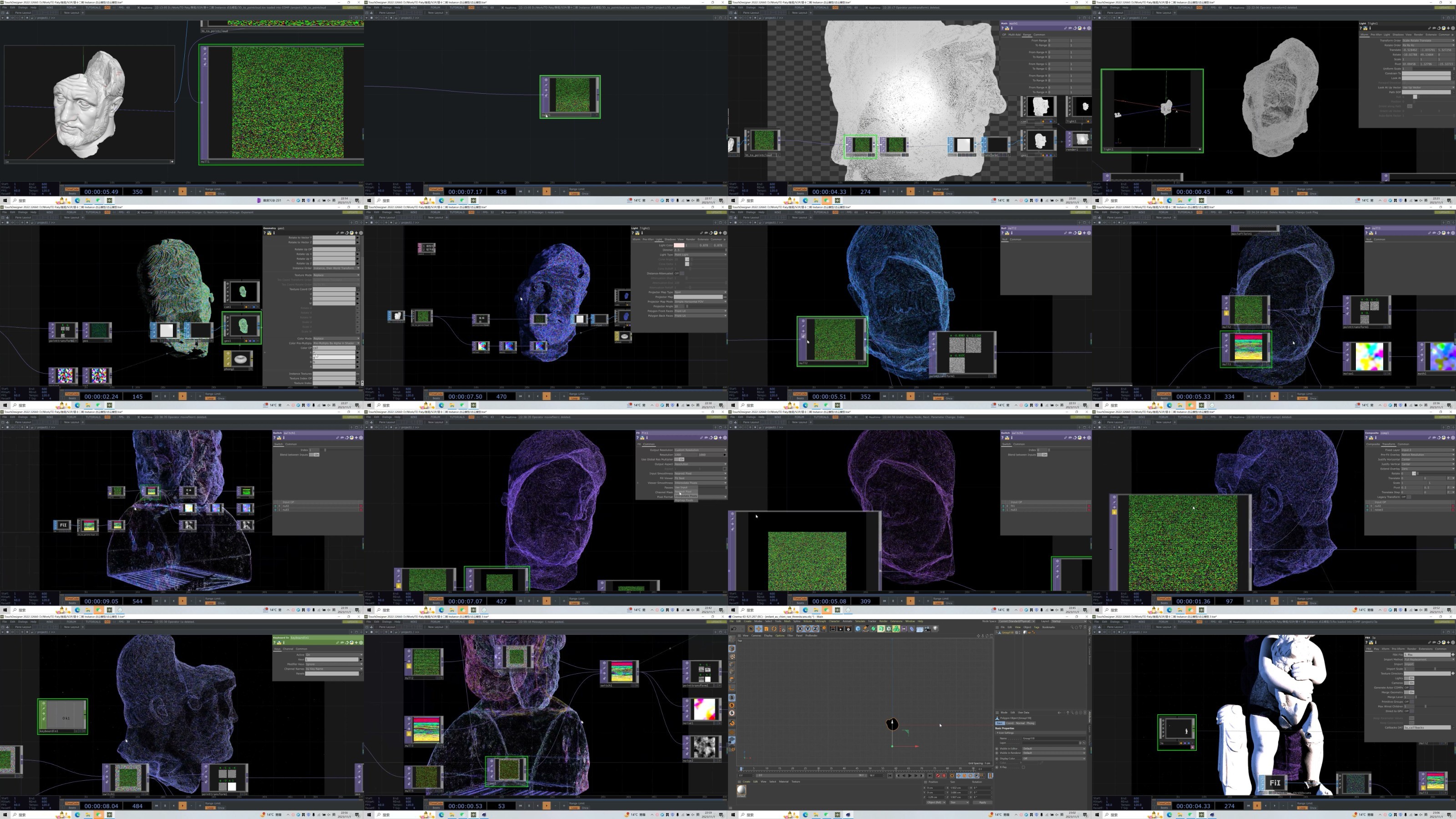Open the Display Color dropdown in Cinema 4D

coord(1053,758)
